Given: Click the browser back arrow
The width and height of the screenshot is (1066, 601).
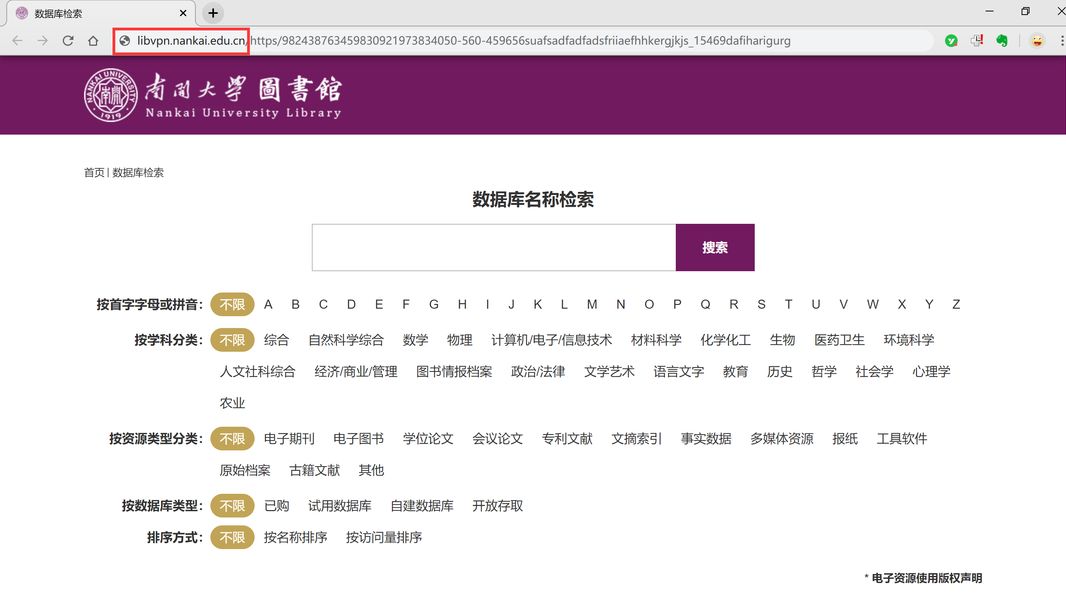Looking at the screenshot, I should click(17, 41).
